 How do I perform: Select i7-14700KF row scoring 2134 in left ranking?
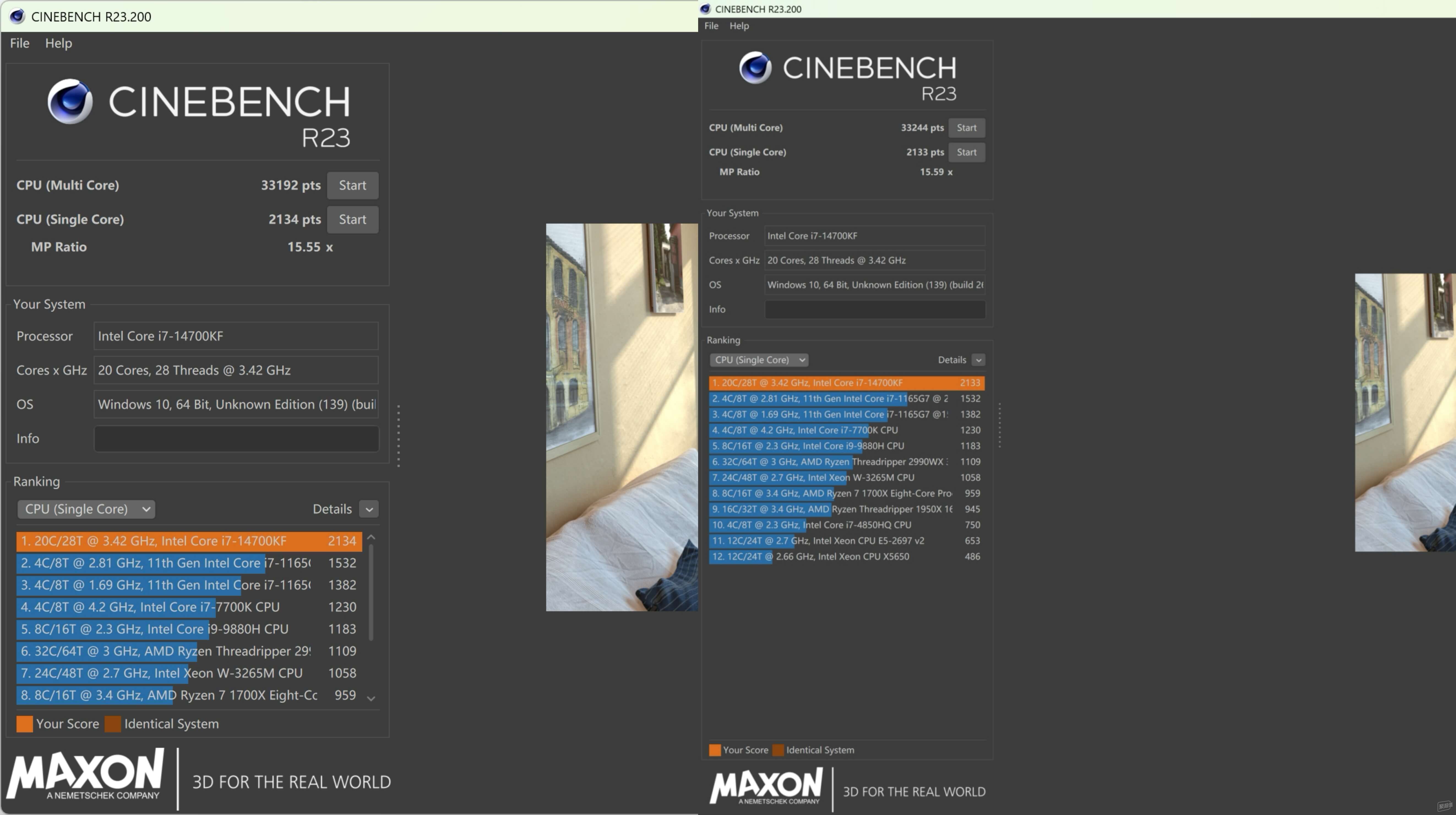[x=189, y=541]
